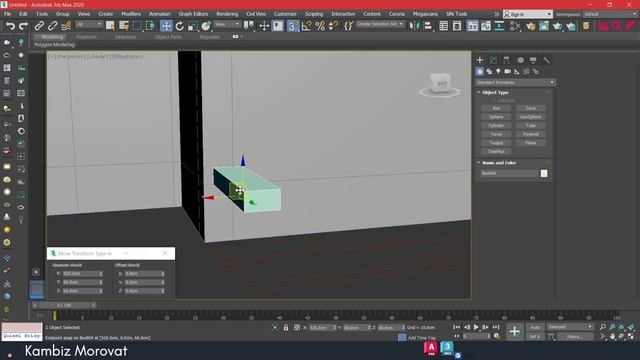Toggle the selection lock padlock in status bar
Image resolution: width=640 pixels, height=360 pixels.
click(286, 327)
